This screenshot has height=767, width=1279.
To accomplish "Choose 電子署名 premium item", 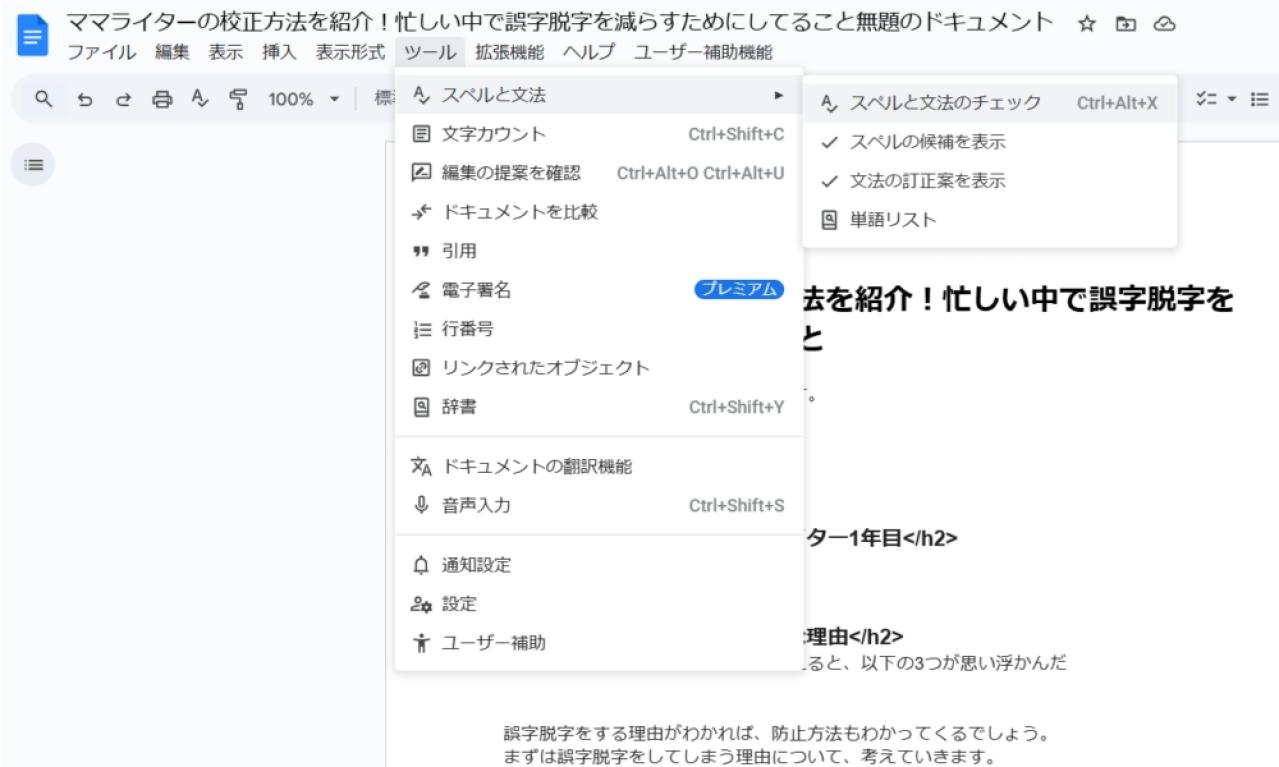I will [599, 290].
